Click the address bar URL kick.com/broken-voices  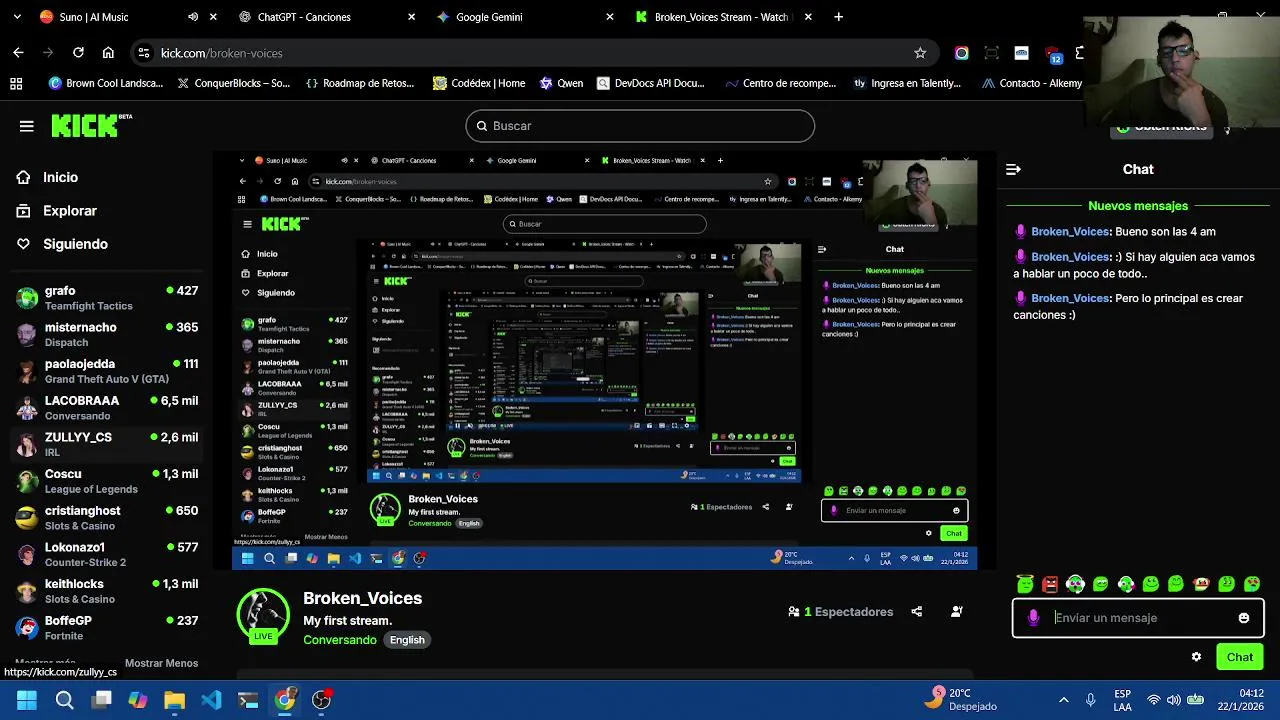click(222, 53)
